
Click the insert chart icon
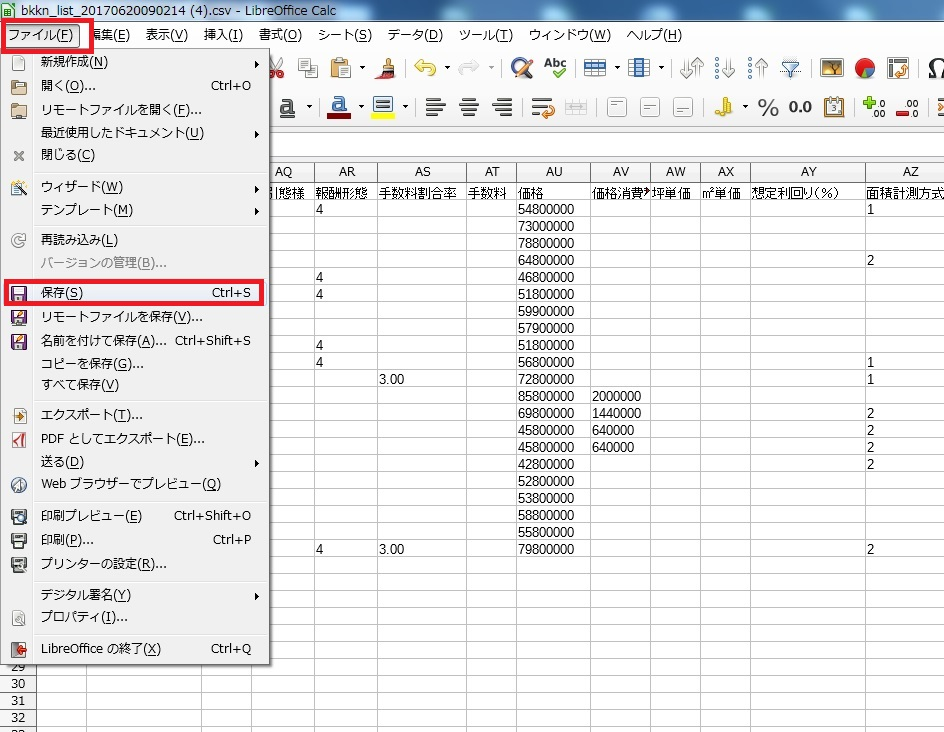coord(865,68)
